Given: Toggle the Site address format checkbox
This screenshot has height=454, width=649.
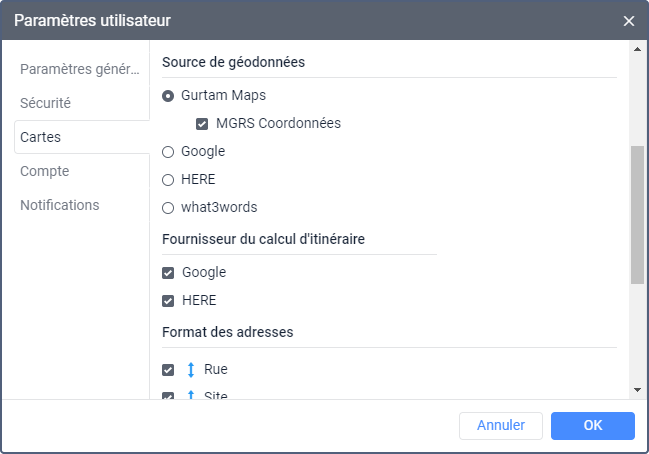Looking at the screenshot, I should (x=168, y=396).
